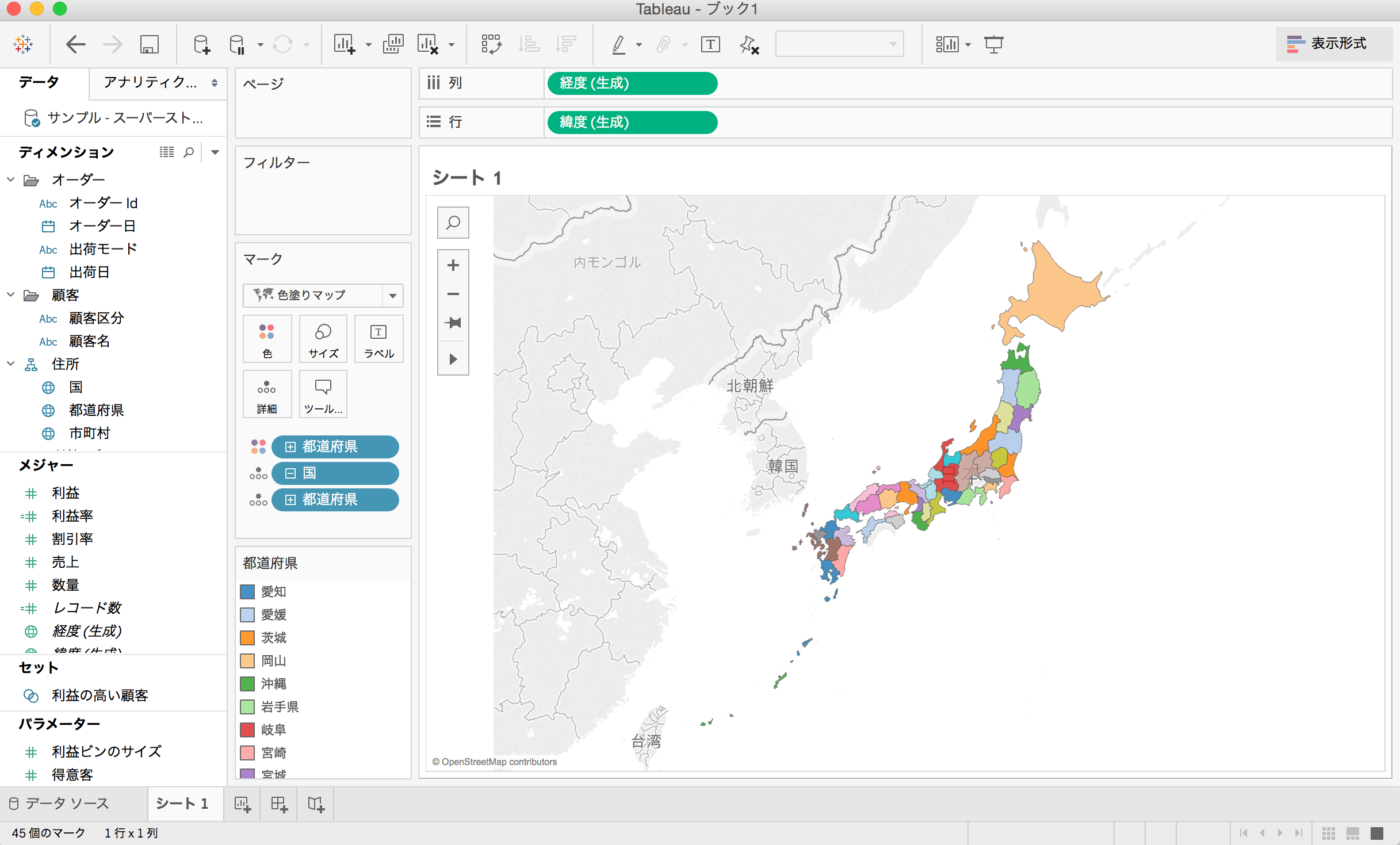
Task: Click the new story tab icon
Action: click(316, 804)
